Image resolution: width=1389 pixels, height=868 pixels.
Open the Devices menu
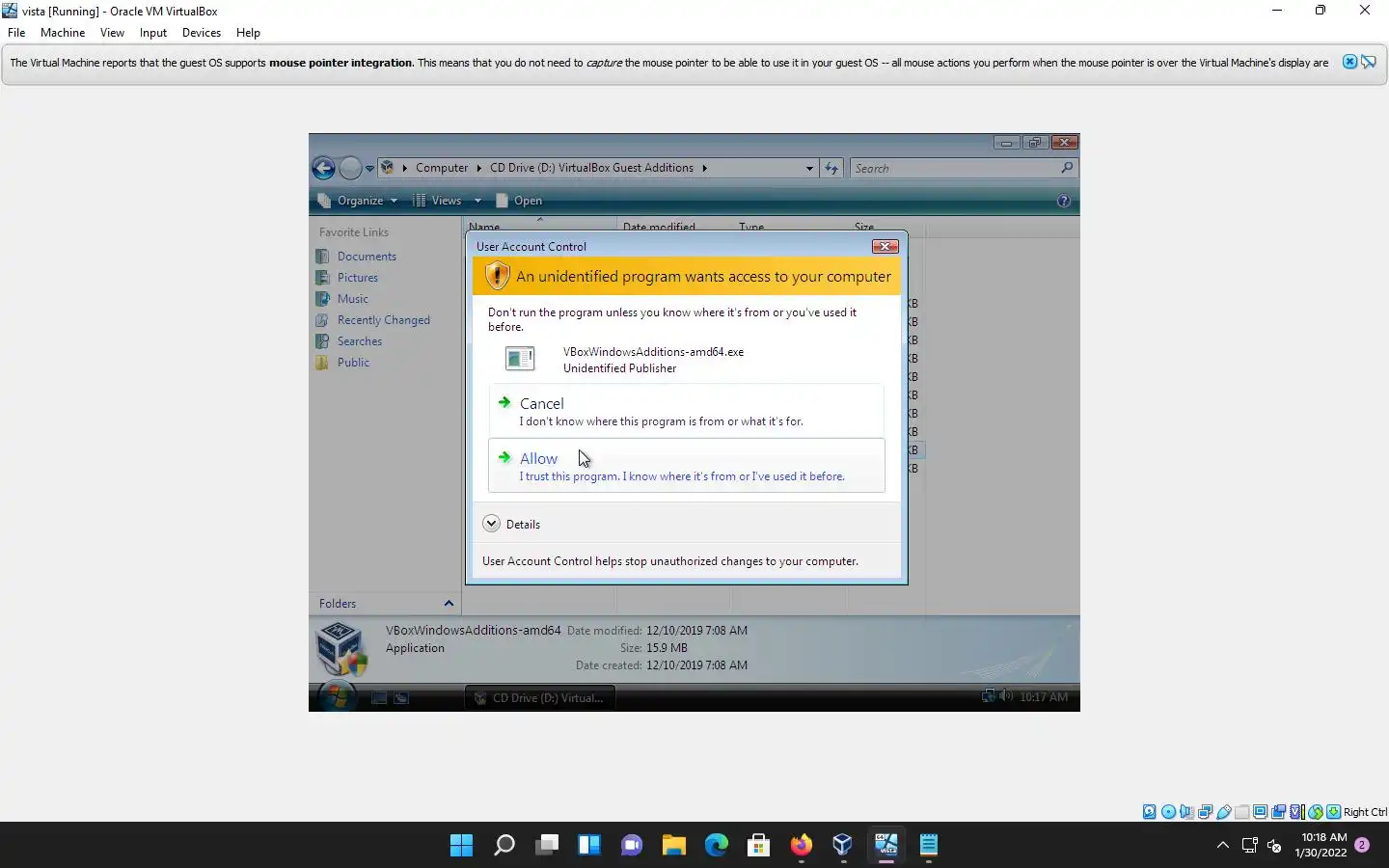[202, 32]
